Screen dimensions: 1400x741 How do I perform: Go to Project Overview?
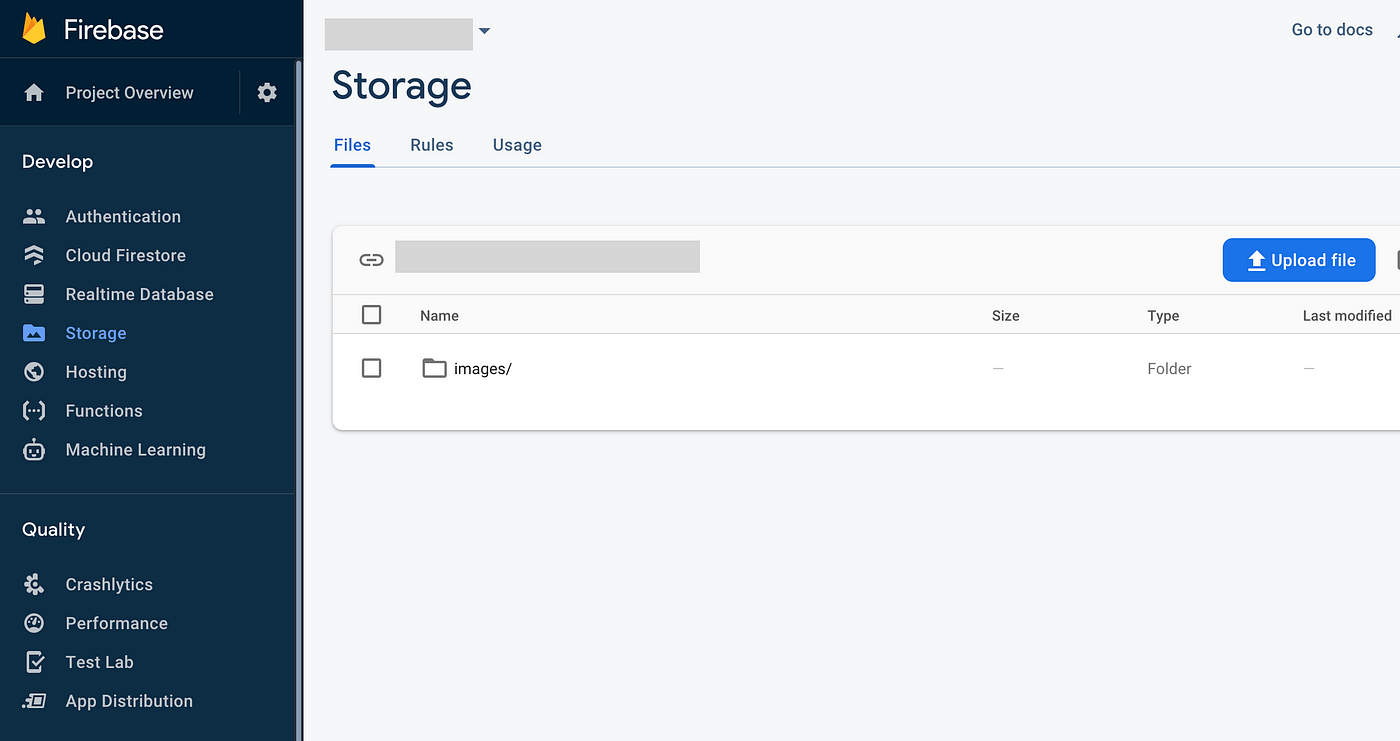pos(129,93)
